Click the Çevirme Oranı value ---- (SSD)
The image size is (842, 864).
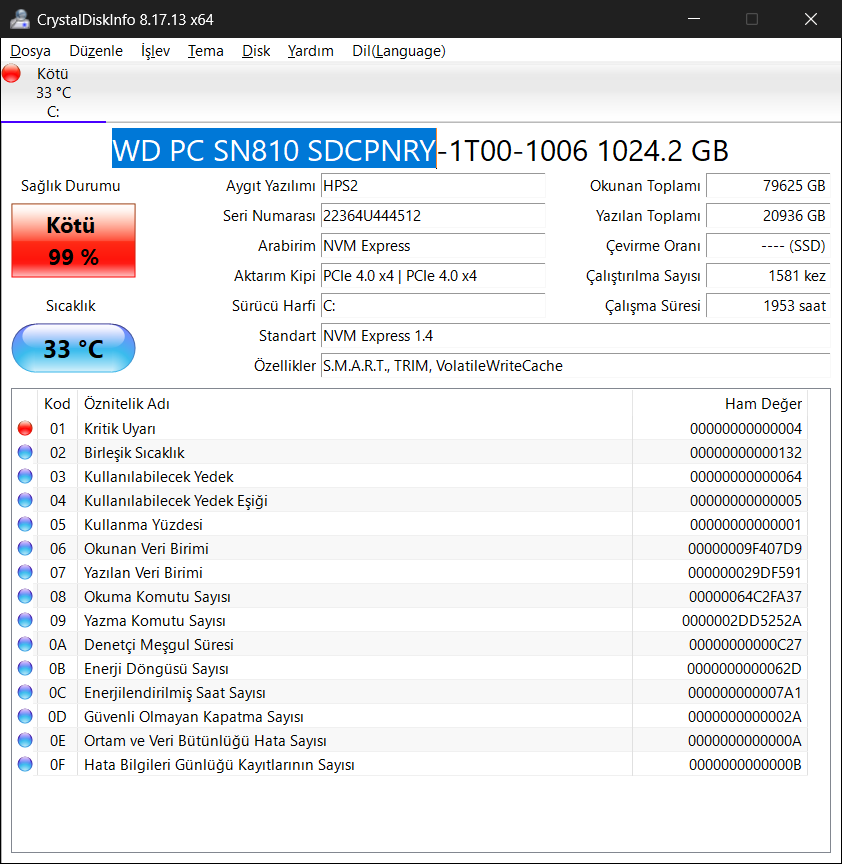pyautogui.click(x=768, y=246)
